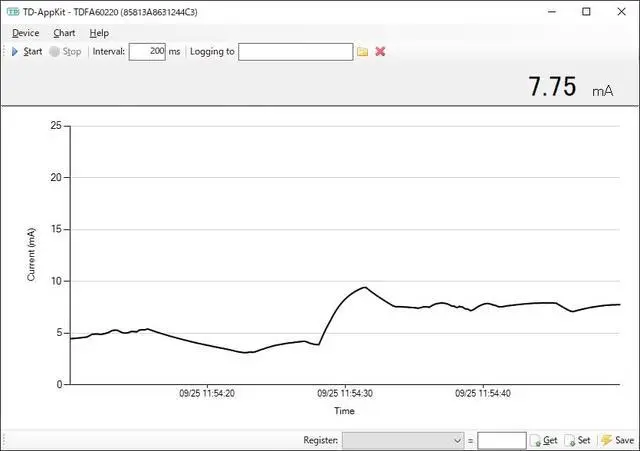The height and width of the screenshot is (451, 640).
Task: Maximize the TD-AppKit window
Action: 586,12
